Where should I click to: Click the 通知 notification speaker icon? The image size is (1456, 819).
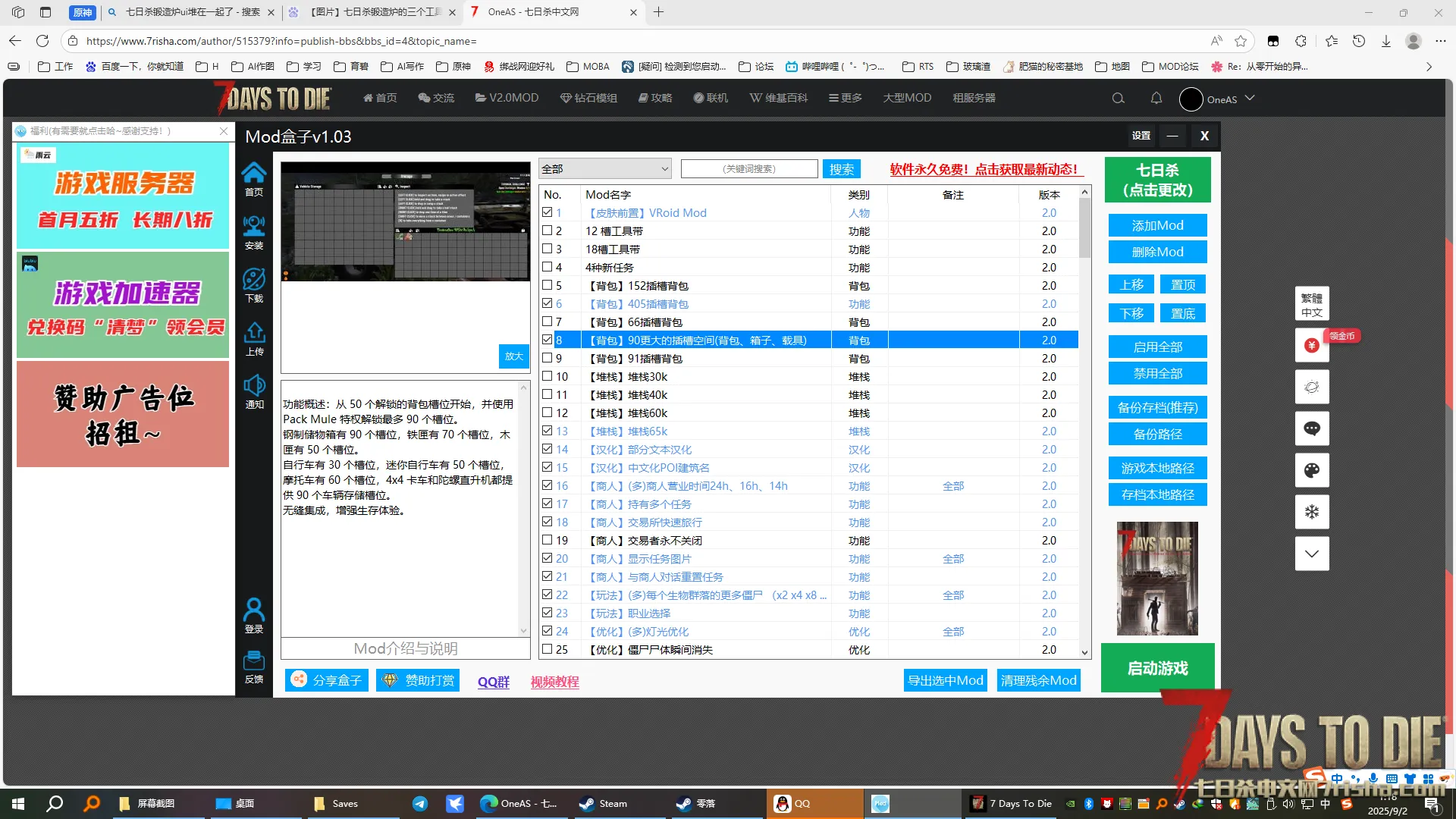click(254, 386)
